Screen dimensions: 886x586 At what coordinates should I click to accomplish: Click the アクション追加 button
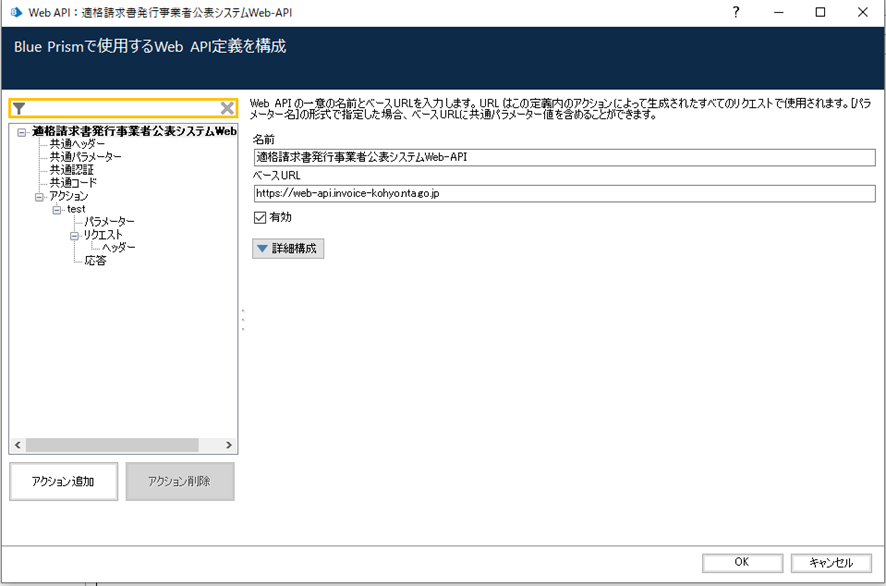pyautogui.click(x=63, y=481)
